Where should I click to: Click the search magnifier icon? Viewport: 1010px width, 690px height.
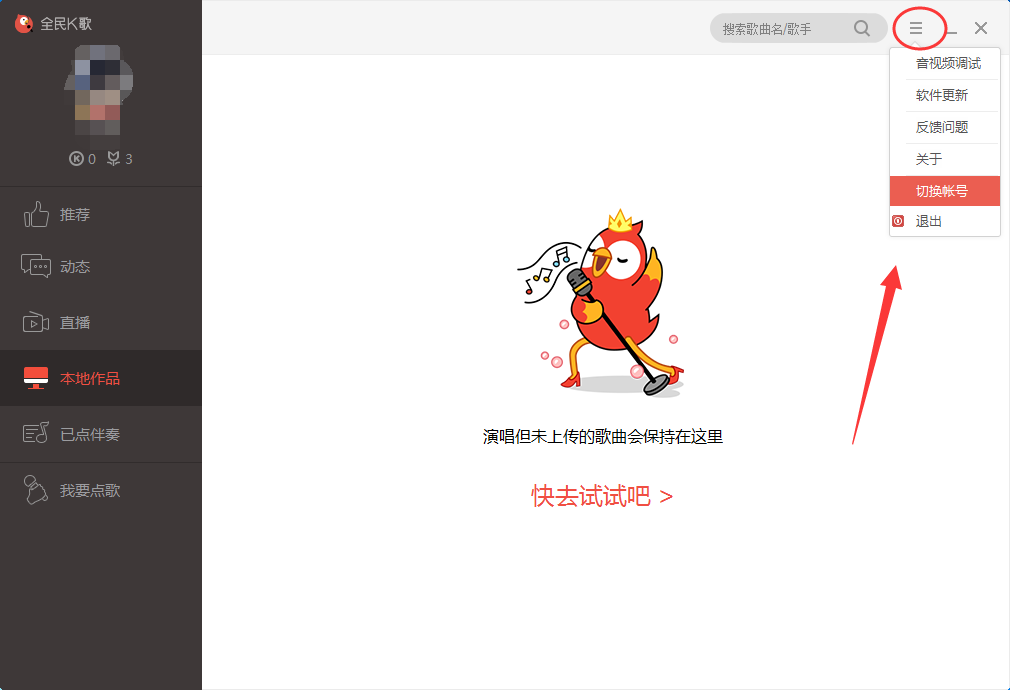click(861, 28)
